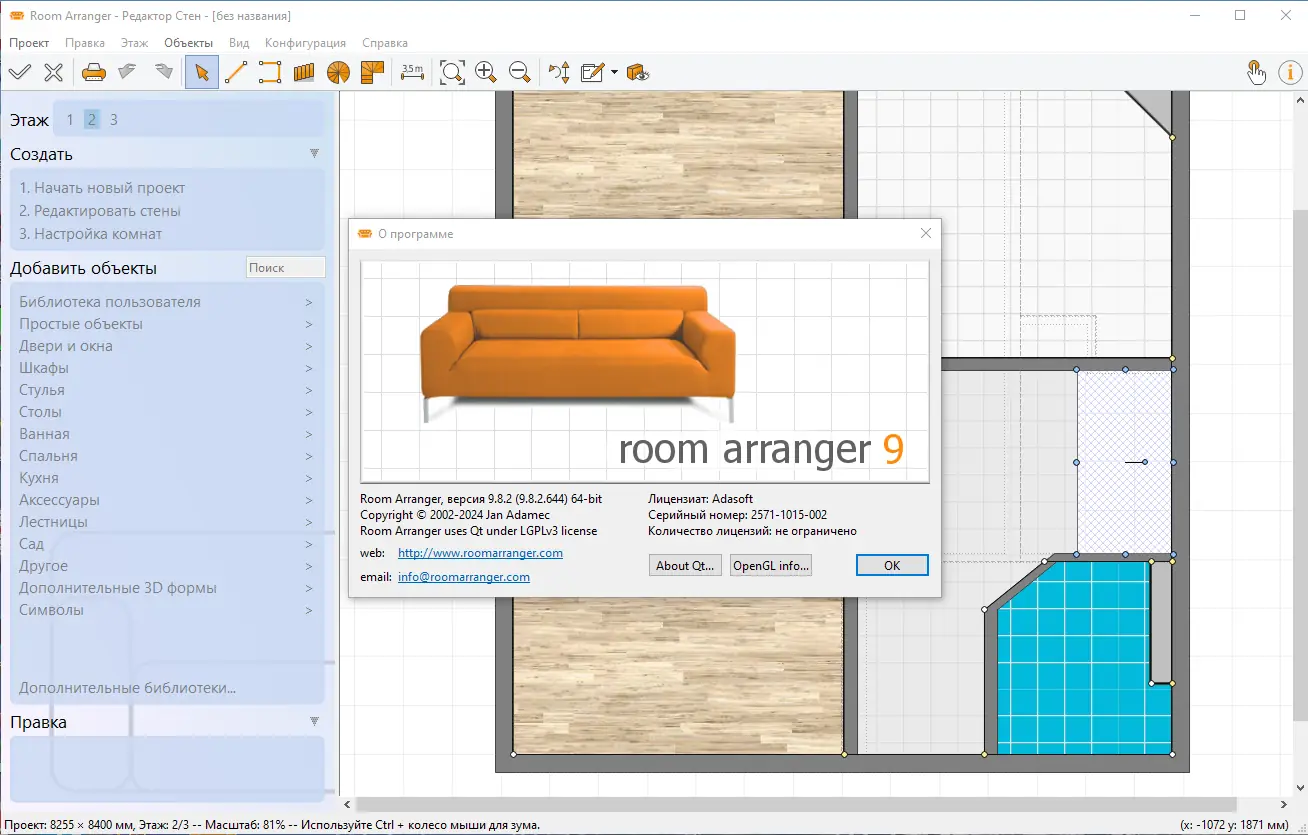The image size is (1308, 835).
Task: Switch to floor 1
Action: tap(70, 120)
